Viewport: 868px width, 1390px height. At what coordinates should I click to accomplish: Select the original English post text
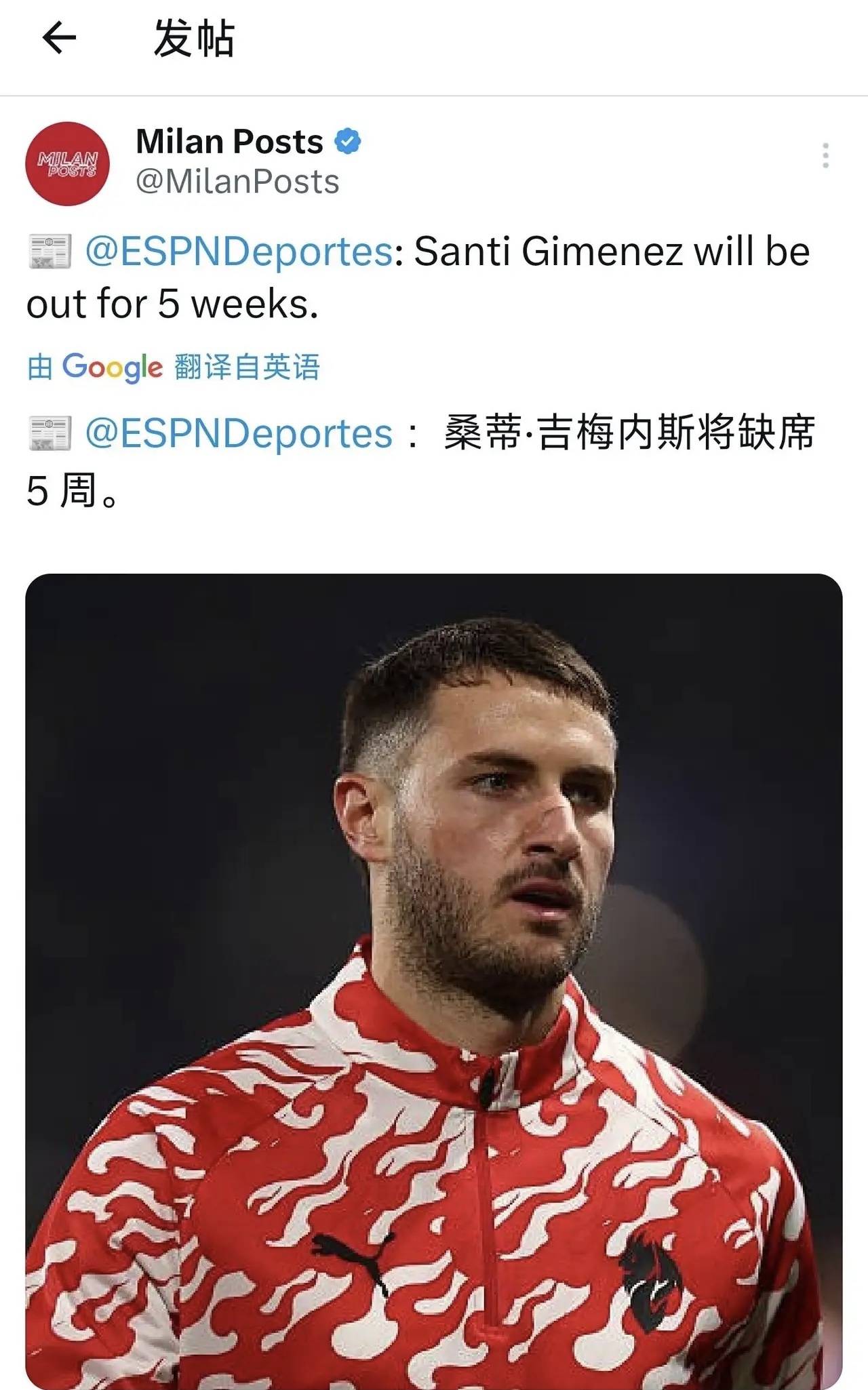pos(418,277)
